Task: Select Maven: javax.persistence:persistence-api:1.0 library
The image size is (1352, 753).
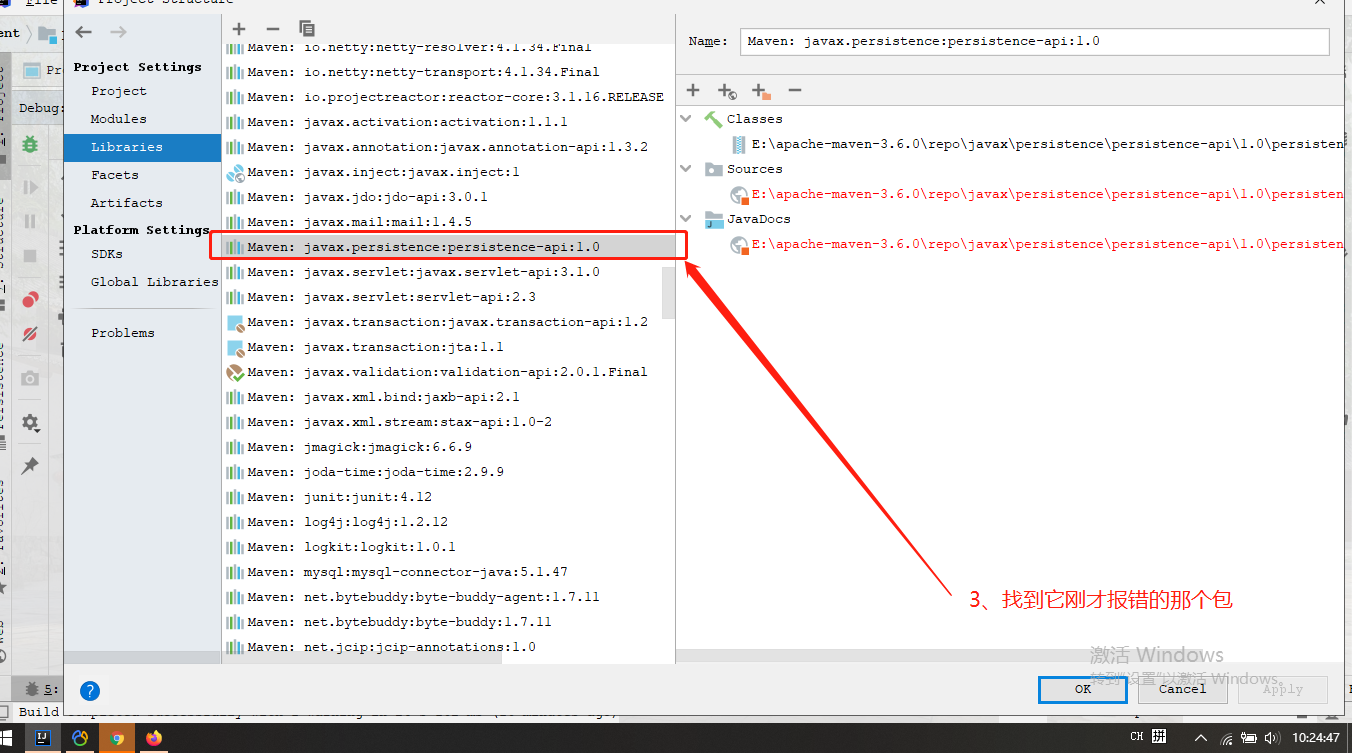Action: [x=449, y=247]
